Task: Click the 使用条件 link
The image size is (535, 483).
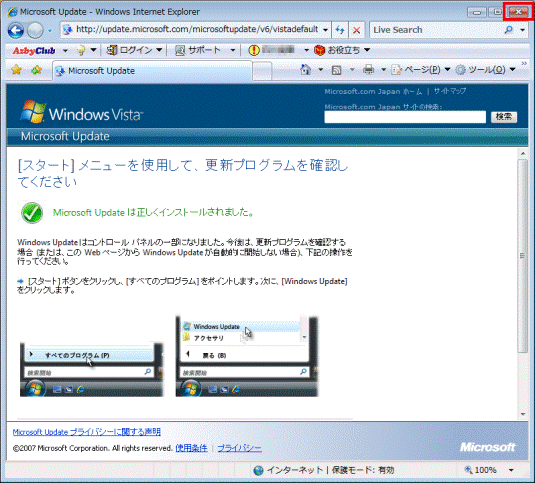Action: point(191,448)
